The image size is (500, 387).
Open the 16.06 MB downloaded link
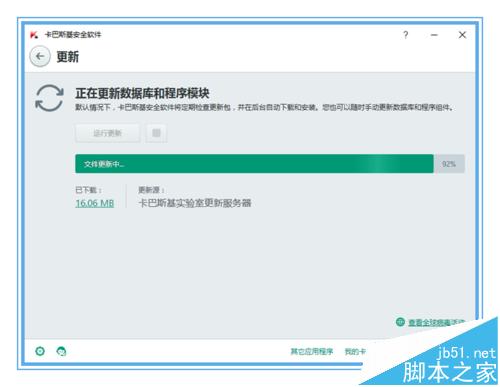(x=95, y=203)
